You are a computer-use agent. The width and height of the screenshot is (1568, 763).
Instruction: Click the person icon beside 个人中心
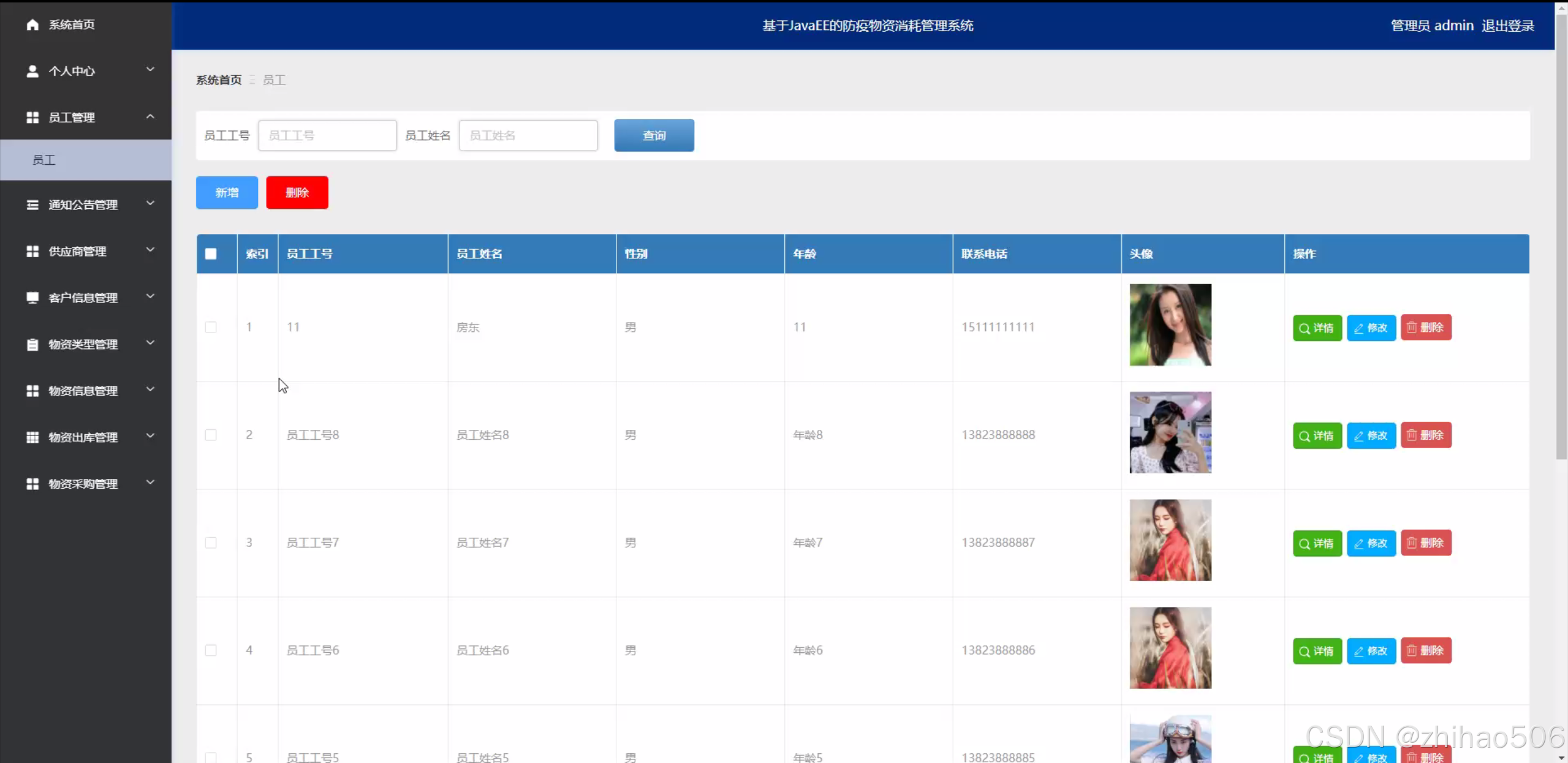tap(32, 71)
